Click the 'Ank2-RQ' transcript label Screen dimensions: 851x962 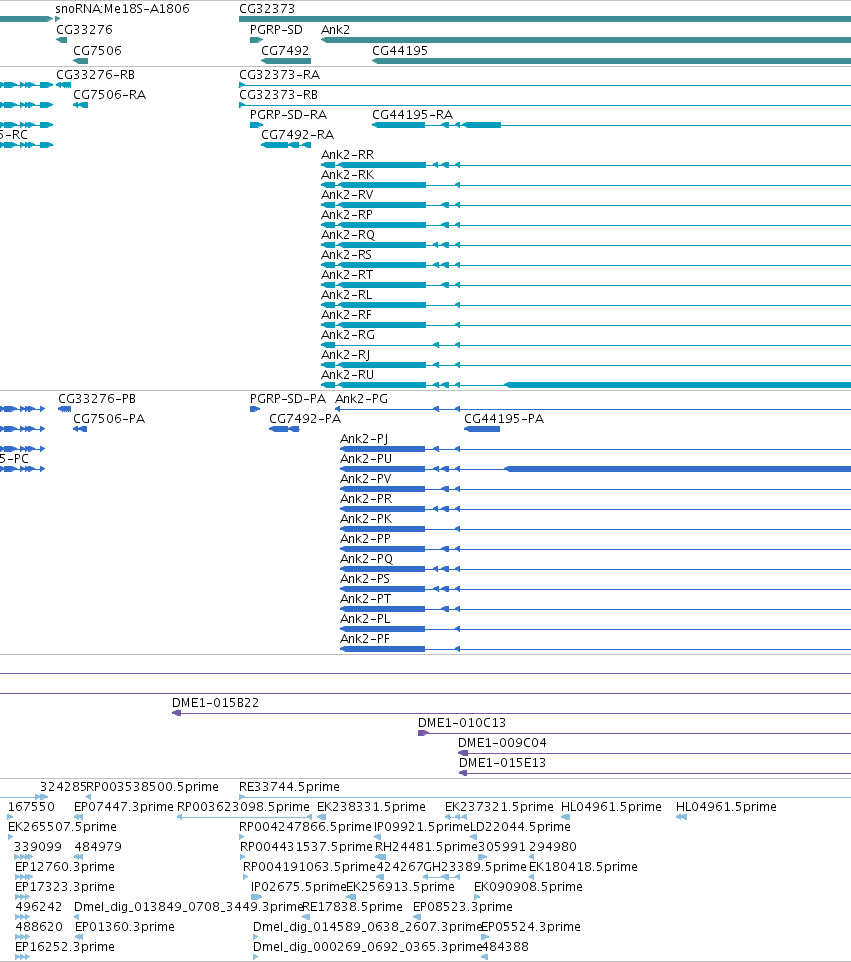[x=348, y=234]
